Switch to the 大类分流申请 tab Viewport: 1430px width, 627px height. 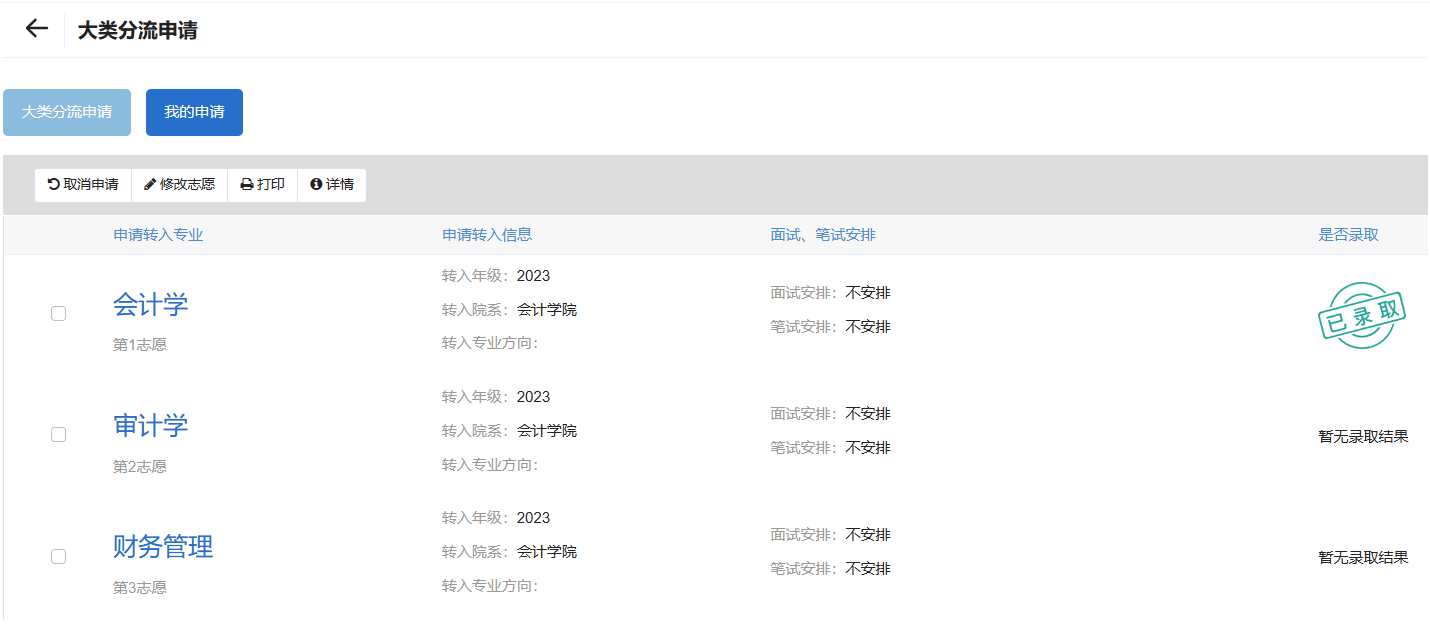[67, 112]
